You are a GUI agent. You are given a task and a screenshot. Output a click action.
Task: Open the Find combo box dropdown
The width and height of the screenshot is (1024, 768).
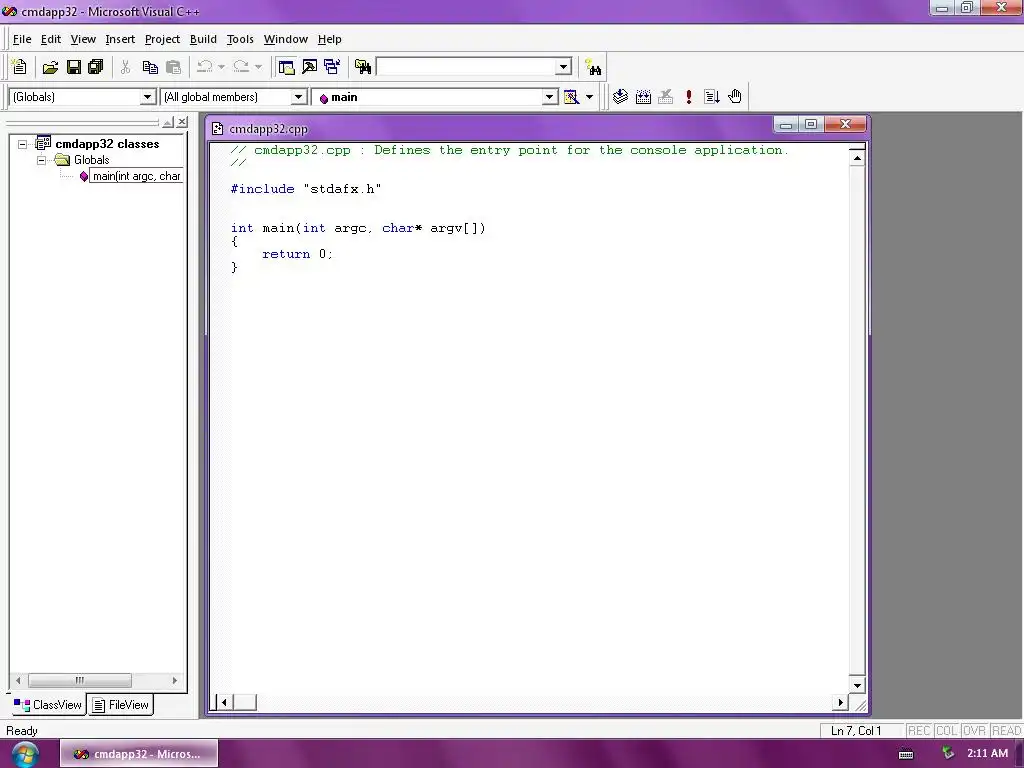coord(563,67)
